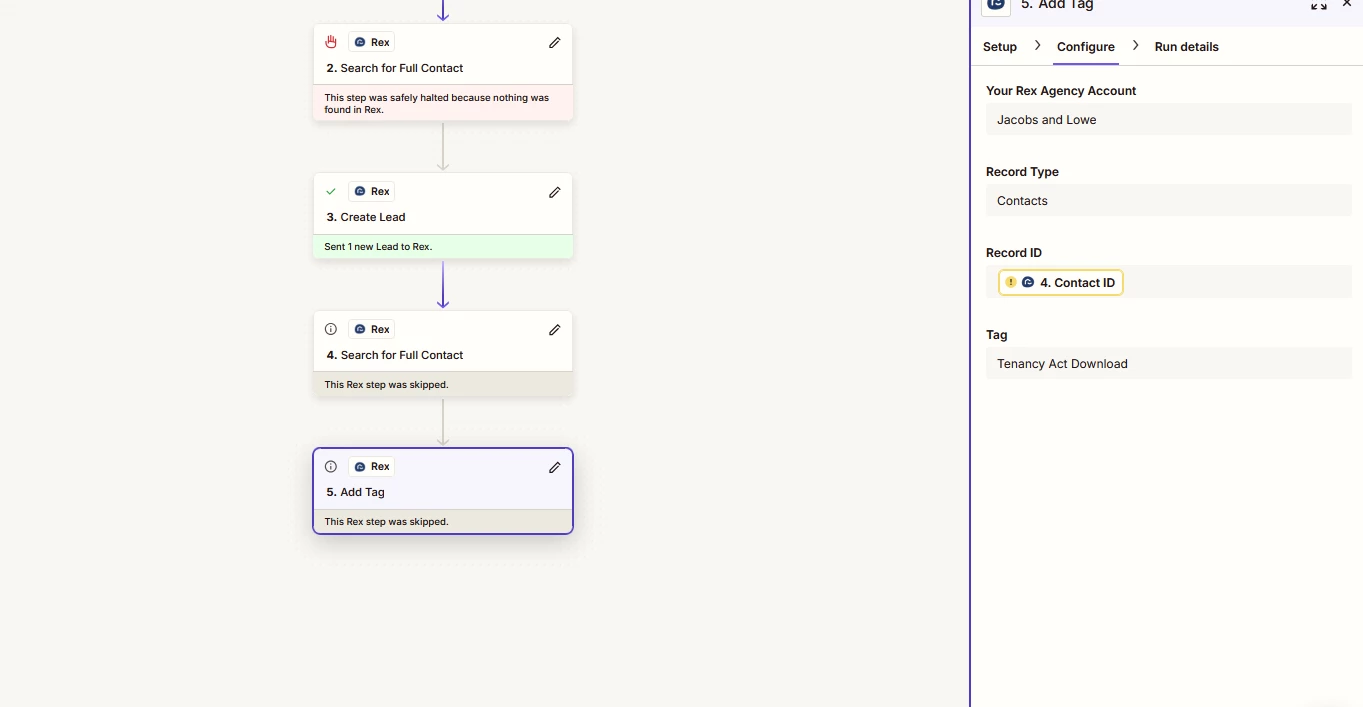This screenshot has height=707, width=1363.
Task: Click the Jacobs and Lowe account field
Action: [1169, 120]
